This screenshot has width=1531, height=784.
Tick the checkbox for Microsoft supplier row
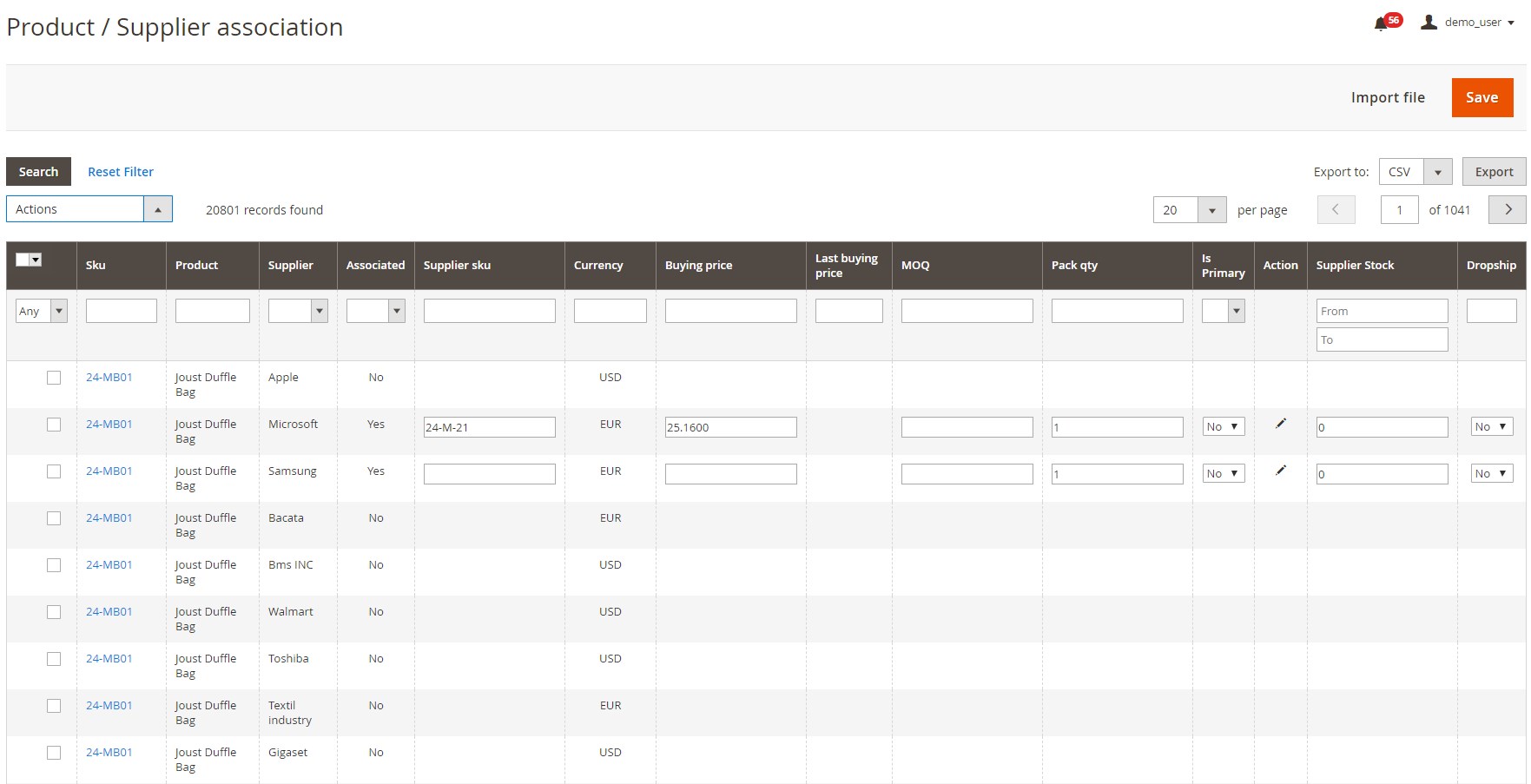pos(54,425)
